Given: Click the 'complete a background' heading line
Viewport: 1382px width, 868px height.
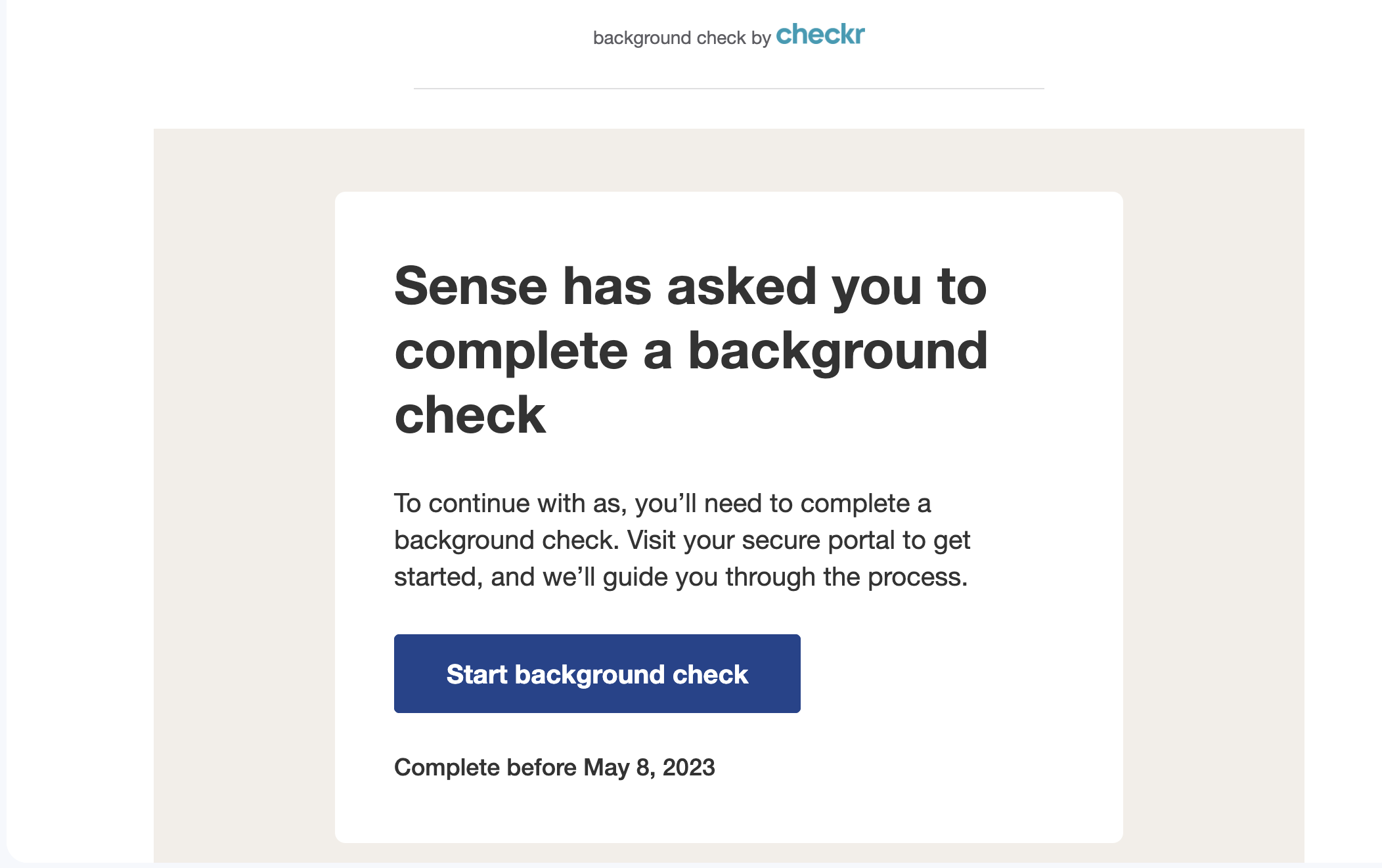Looking at the screenshot, I should (x=691, y=353).
